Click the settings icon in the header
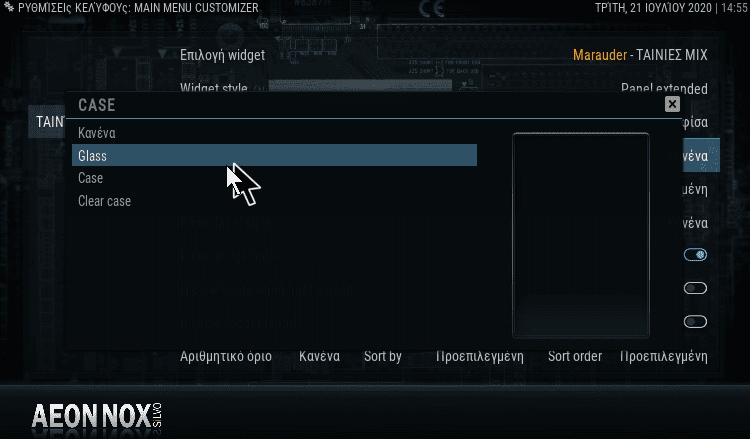 pyautogui.click(x=9, y=7)
